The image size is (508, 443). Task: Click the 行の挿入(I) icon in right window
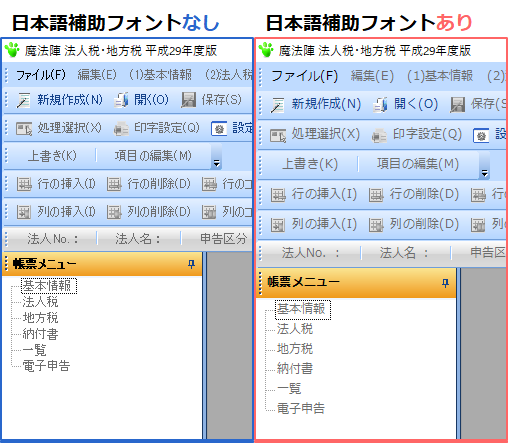[x=278, y=195]
